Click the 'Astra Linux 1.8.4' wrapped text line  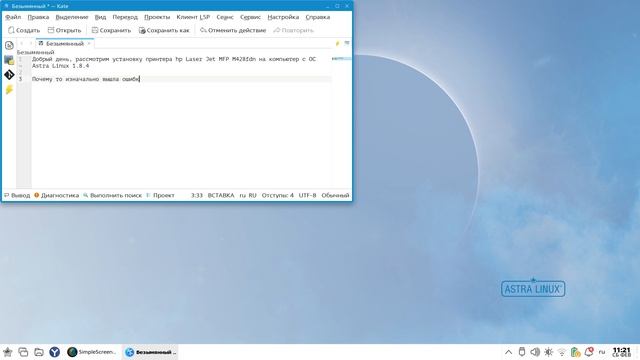coord(60,66)
